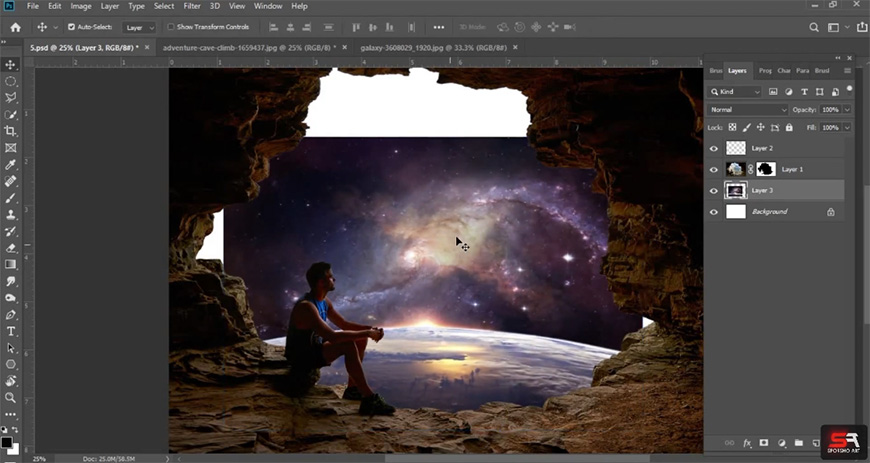870x463 pixels.
Task: Toggle the Auto-Select checkbox
Action: coord(71,27)
